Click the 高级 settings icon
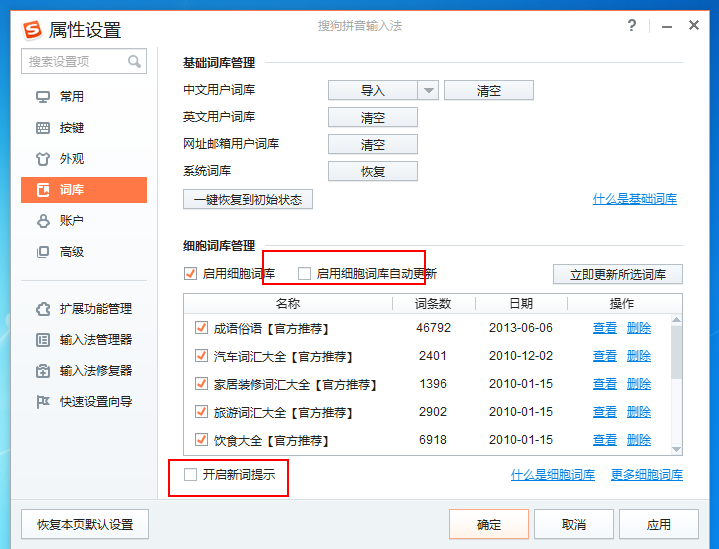This screenshot has width=719, height=549. [x=43, y=252]
